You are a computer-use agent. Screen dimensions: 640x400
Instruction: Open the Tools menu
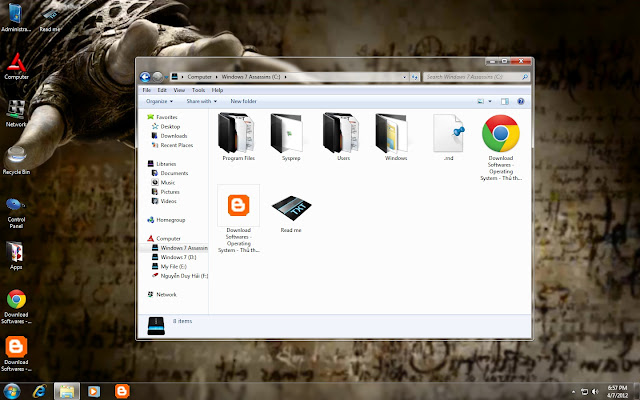198,90
